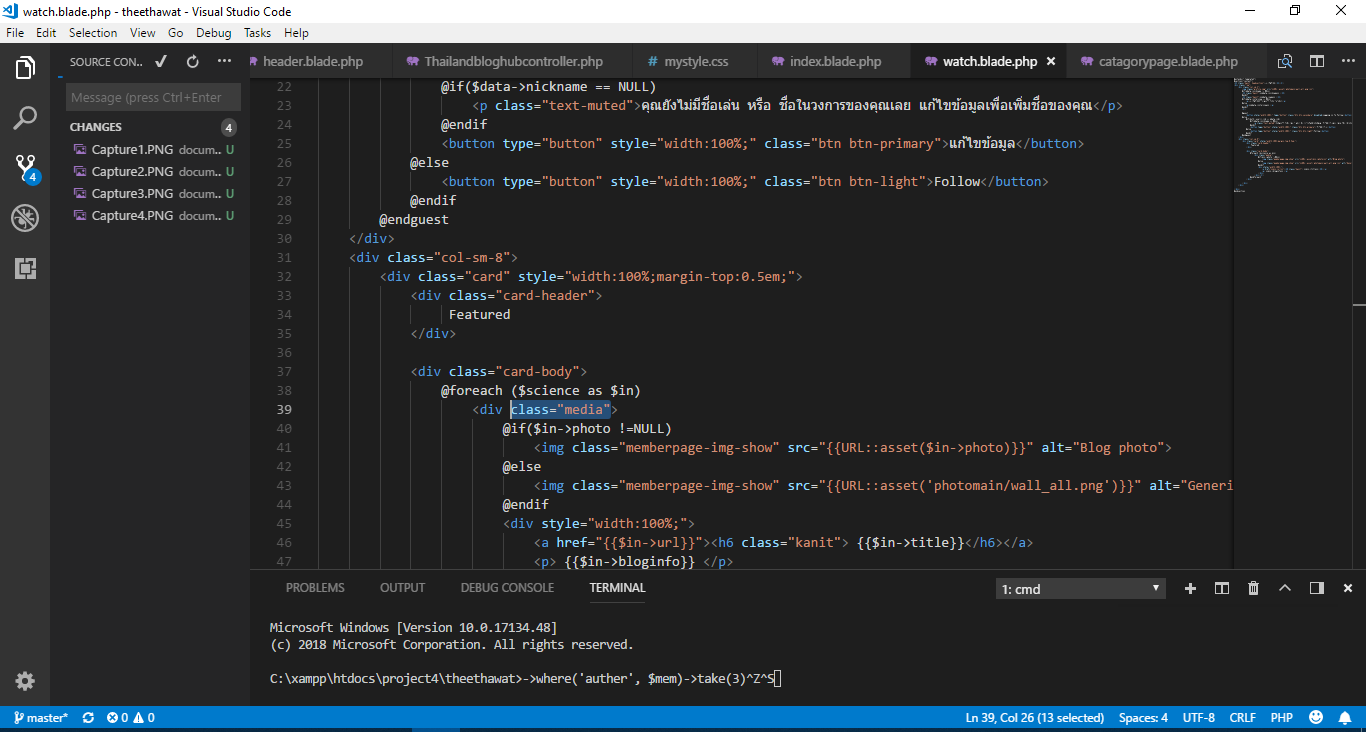Select Capture1.PNG in changes list
Image resolution: width=1366 pixels, height=732 pixels.
(x=150, y=149)
